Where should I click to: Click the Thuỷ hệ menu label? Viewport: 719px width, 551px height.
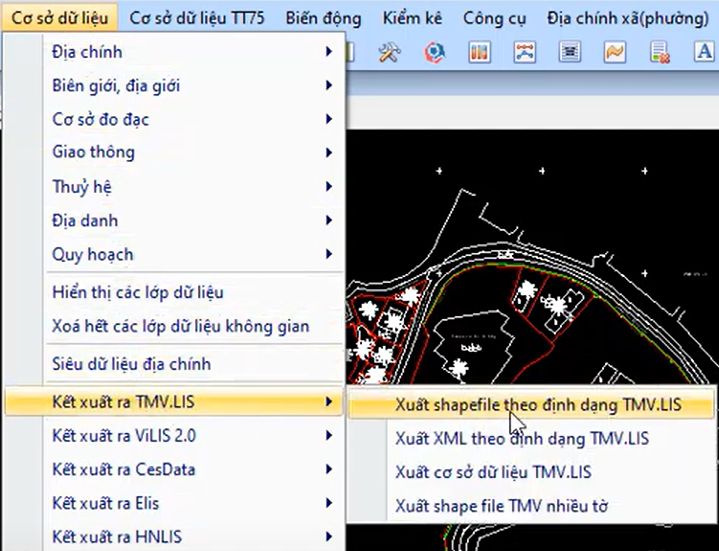click(82, 187)
